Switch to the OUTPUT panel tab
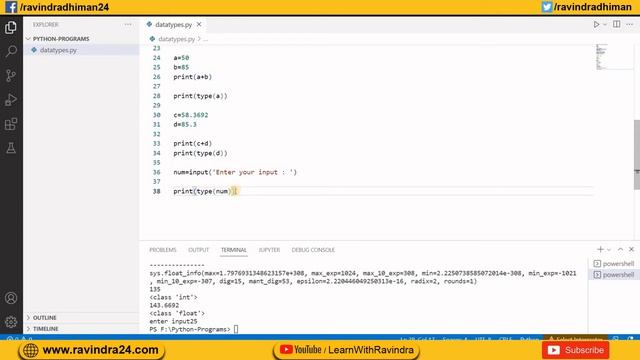640x360 pixels. coord(198,250)
